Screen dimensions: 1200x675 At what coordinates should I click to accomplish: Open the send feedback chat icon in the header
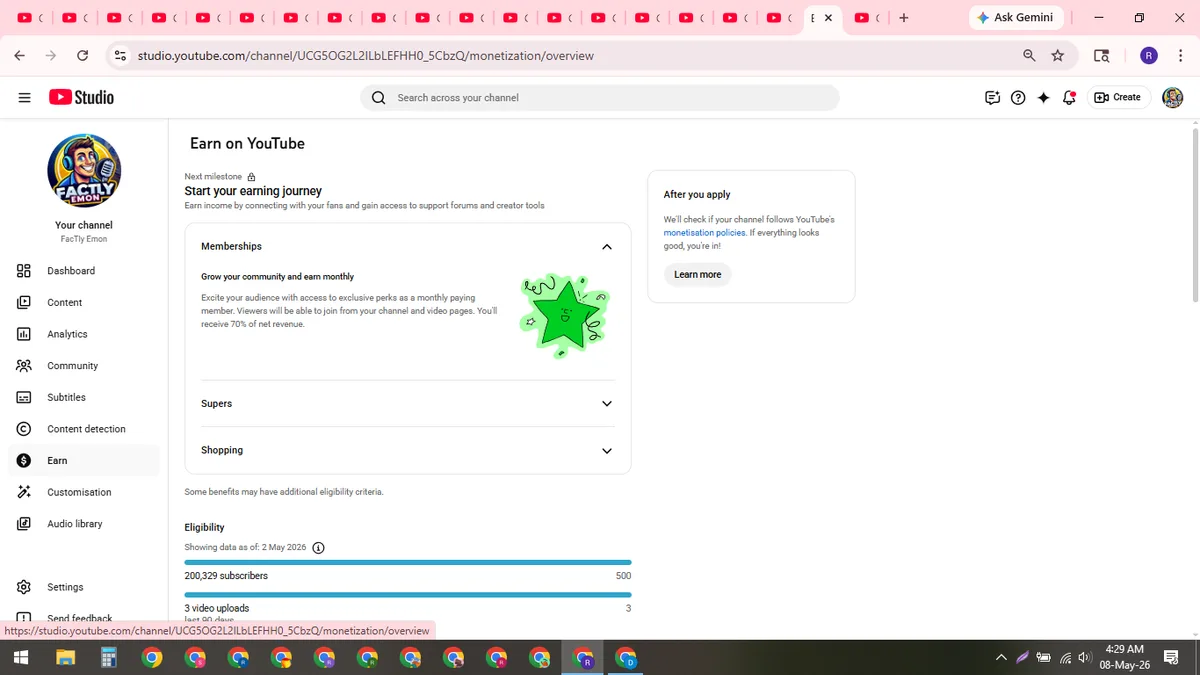click(x=992, y=97)
